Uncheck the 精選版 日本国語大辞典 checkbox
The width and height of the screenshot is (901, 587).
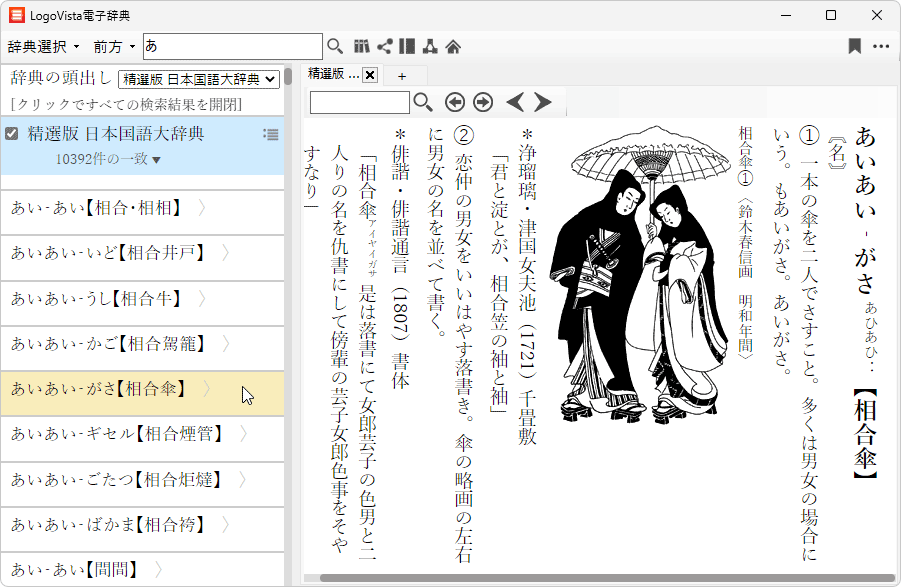pos(12,134)
